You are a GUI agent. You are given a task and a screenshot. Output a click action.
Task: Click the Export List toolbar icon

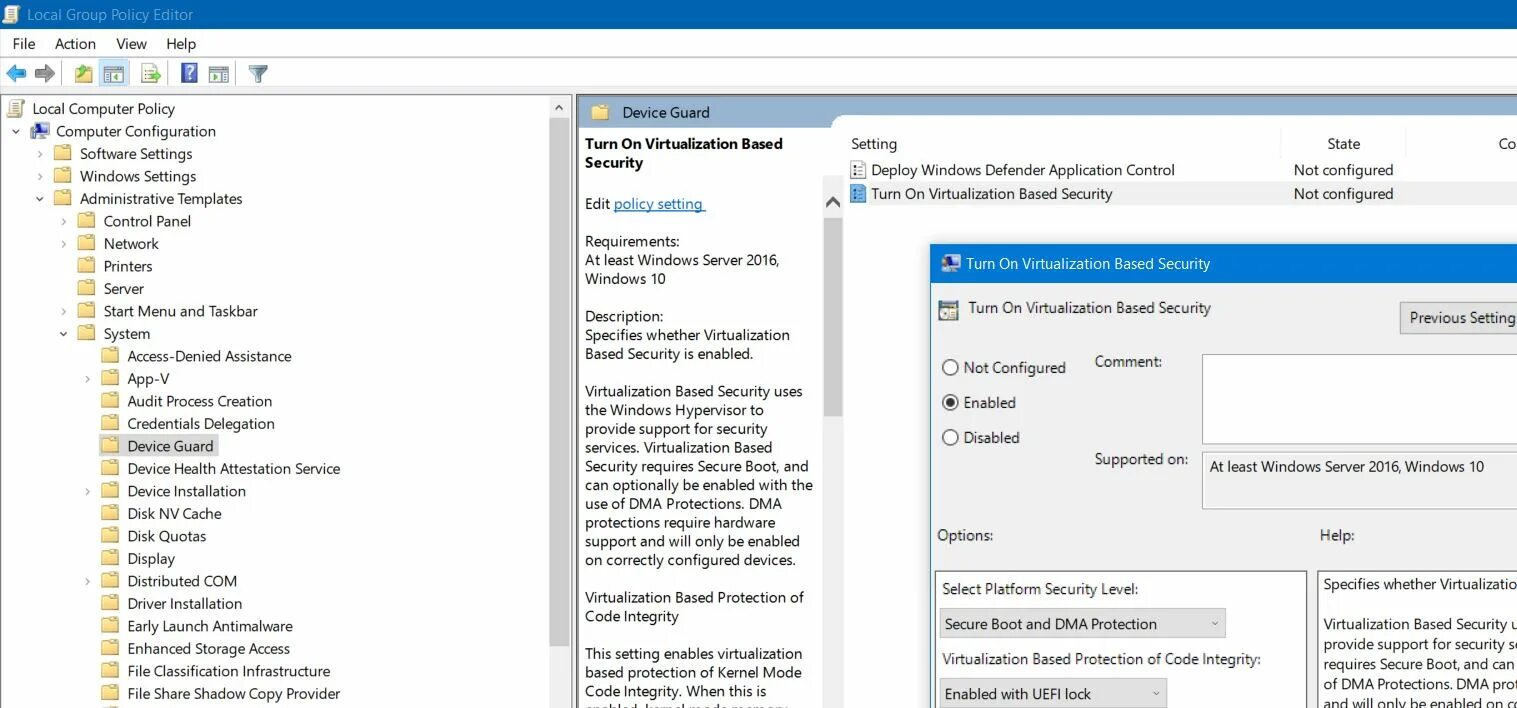[151, 73]
